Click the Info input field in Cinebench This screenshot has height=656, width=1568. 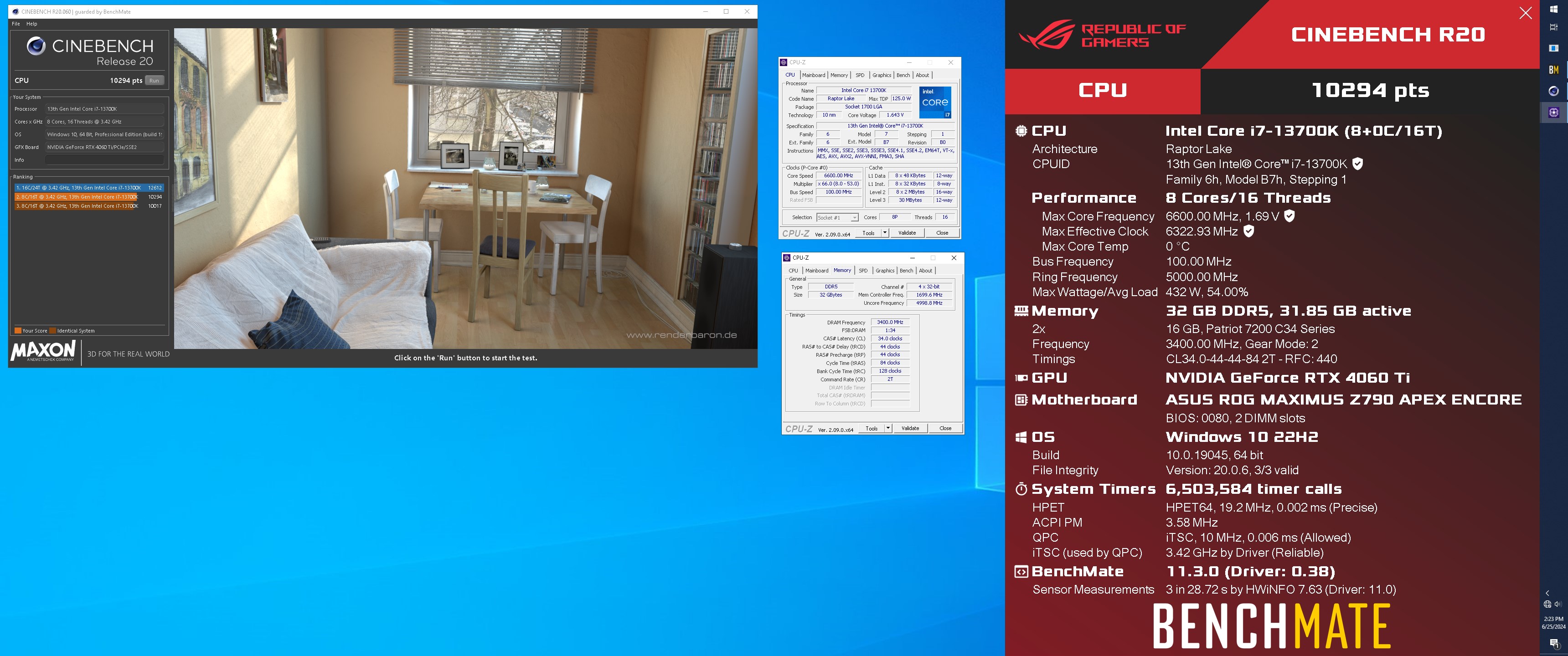pyautogui.click(x=105, y=160)
